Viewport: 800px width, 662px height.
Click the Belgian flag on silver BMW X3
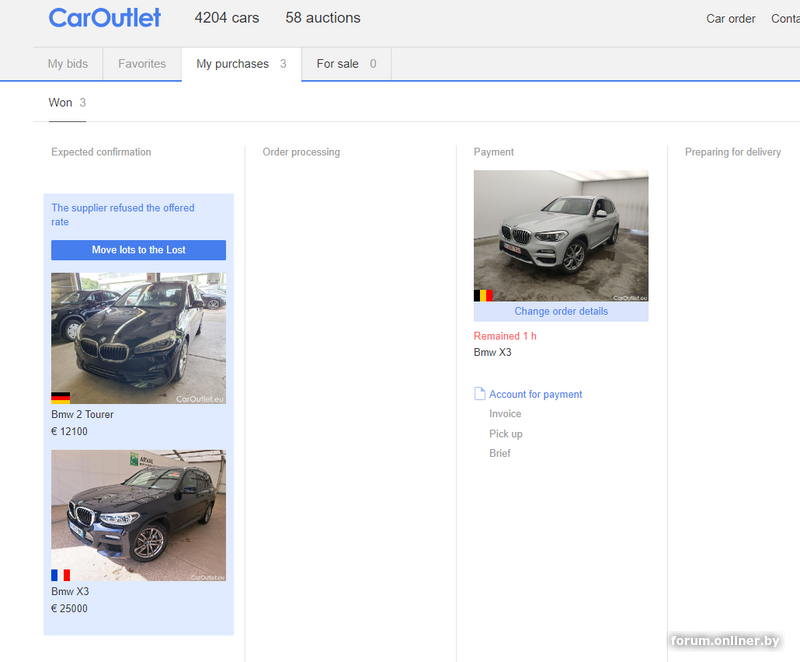tap(483, 296)
